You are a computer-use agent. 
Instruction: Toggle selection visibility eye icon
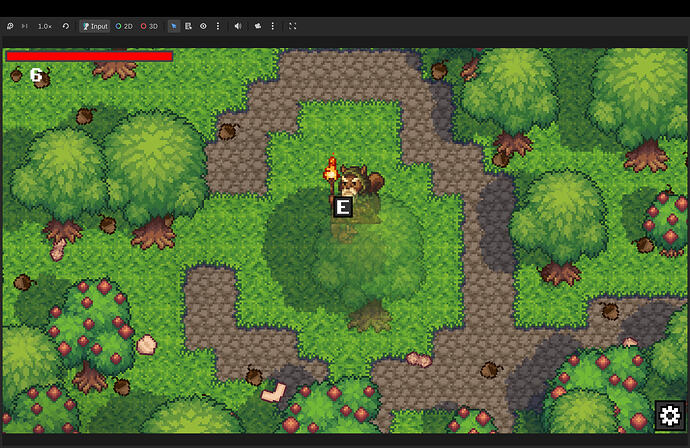tap(203, 26)
